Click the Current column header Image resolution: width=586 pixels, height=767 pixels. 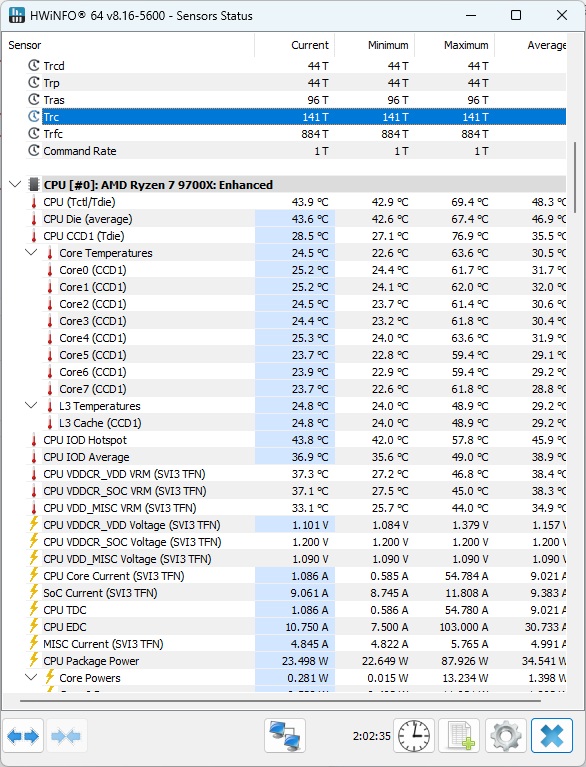294,45
